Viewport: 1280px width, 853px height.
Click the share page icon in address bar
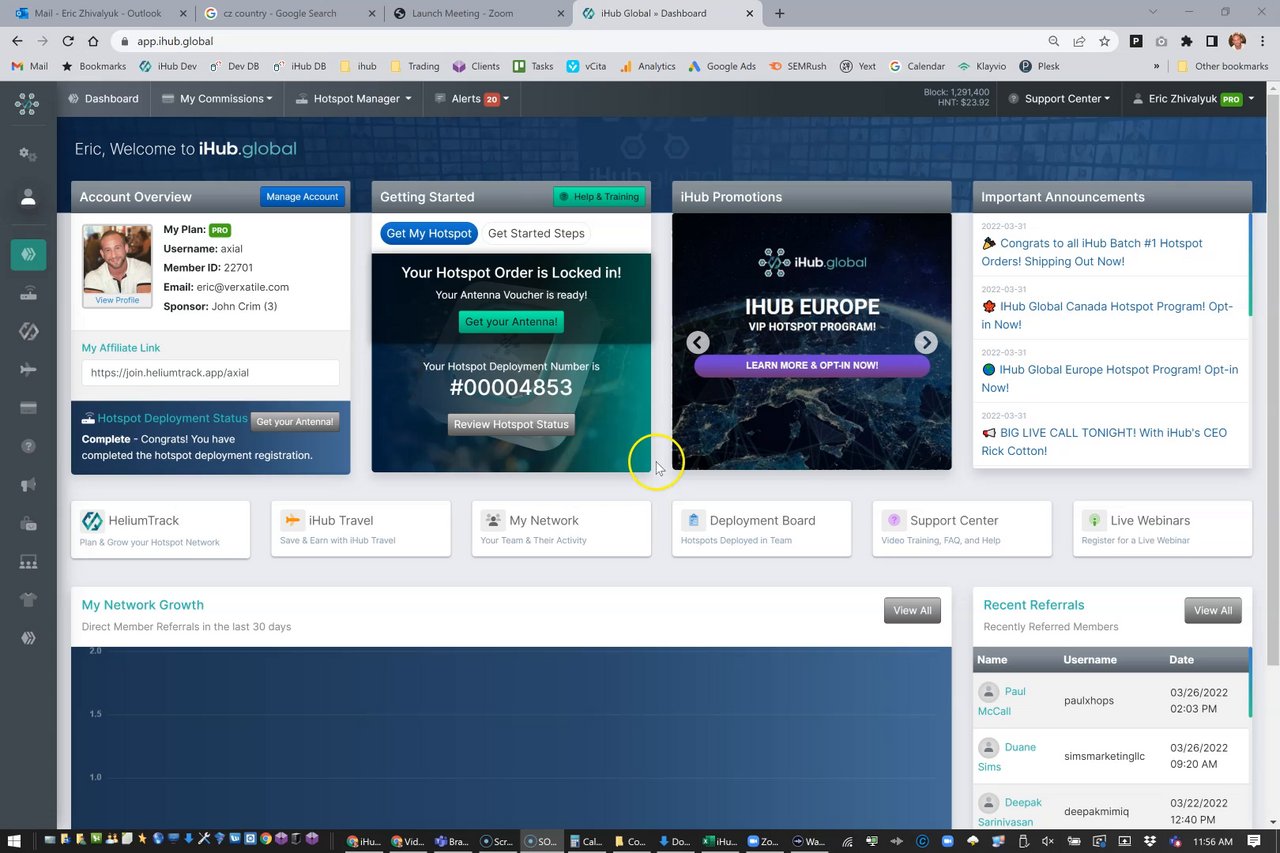coord(1079,41)
